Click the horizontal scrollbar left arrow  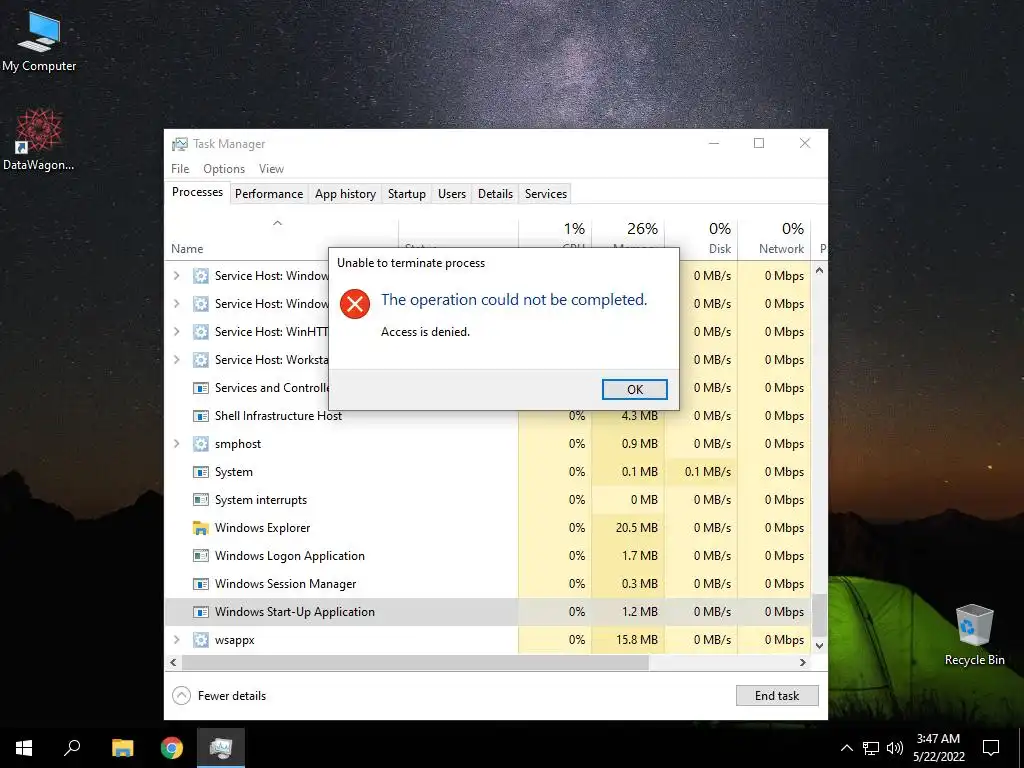pyautogui.click(x=173, y=662)
